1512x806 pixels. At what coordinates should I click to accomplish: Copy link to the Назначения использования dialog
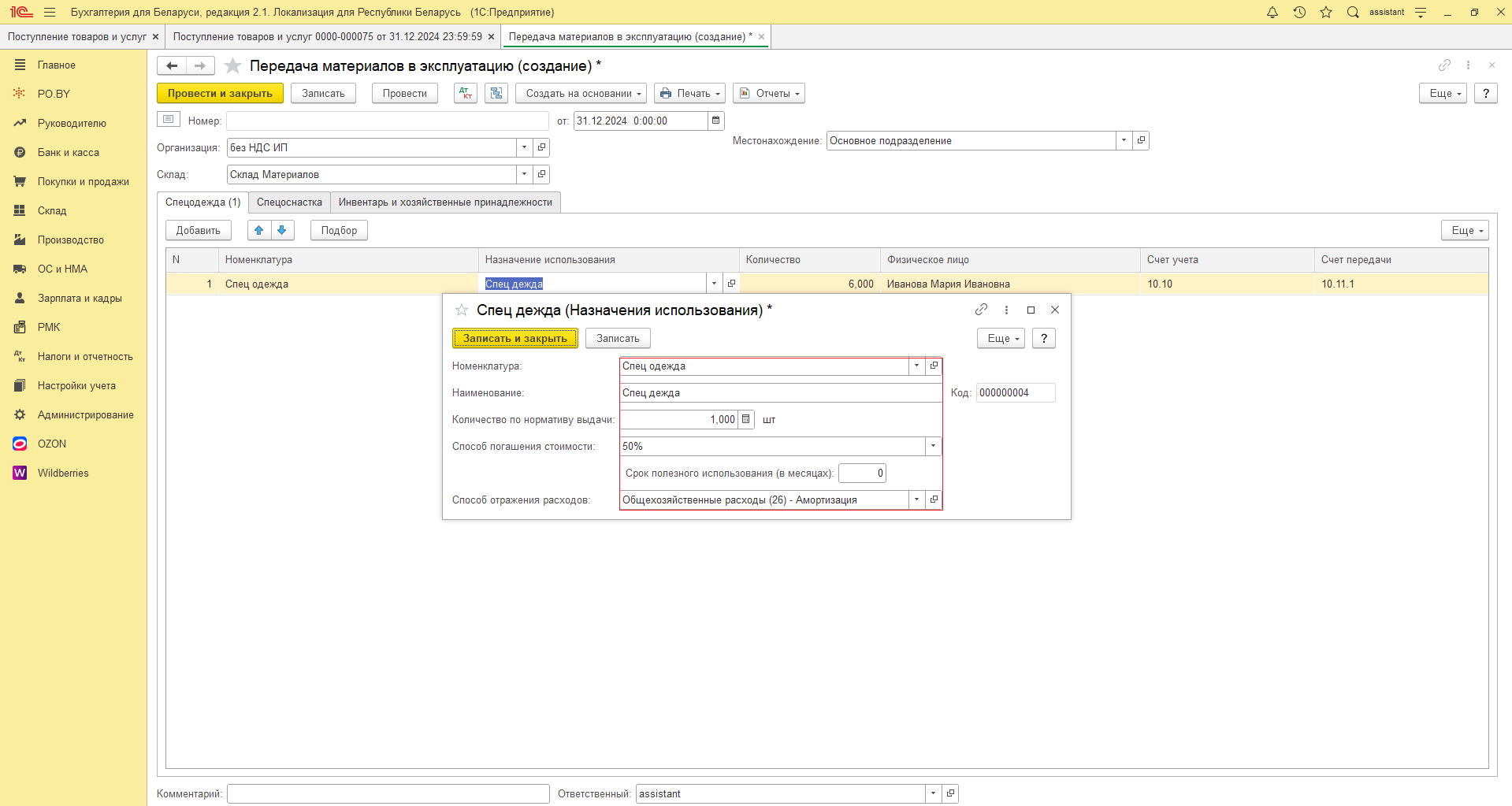pyautogui.click(x=981, y=310)
